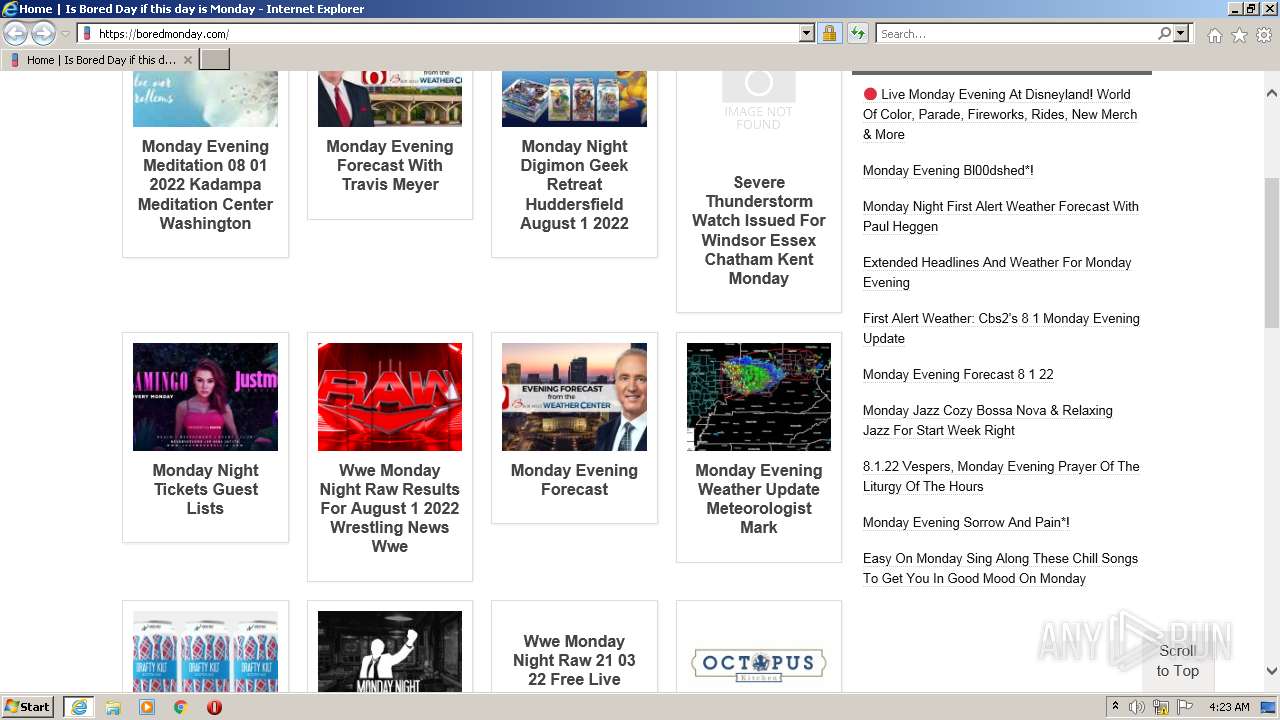The image size is (1280, 720).
Task: Open Monday Evening Weather Update Meteorologist Mark
Action: coord(759,499)
